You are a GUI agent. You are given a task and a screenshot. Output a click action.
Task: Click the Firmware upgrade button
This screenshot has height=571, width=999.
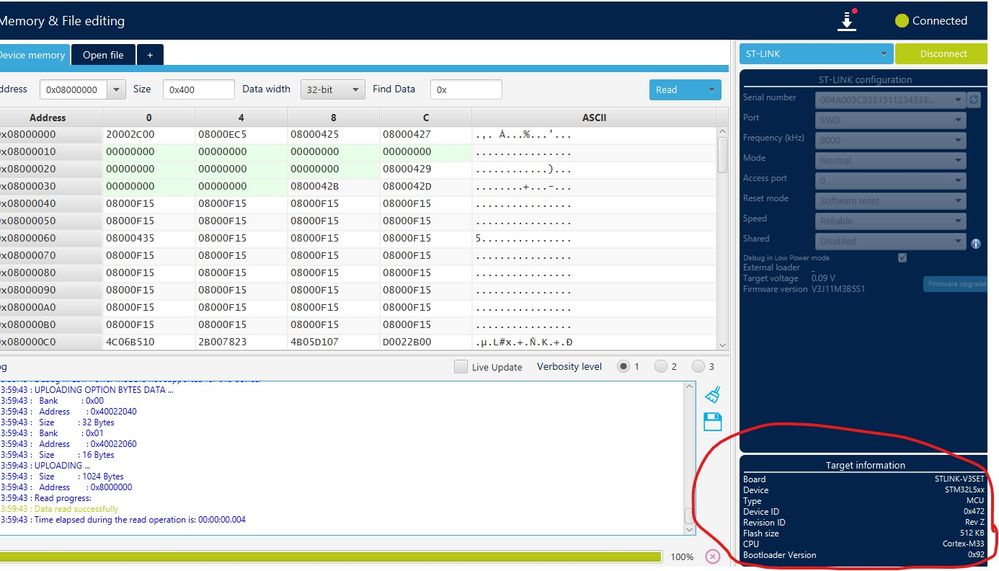coord(955,284)
